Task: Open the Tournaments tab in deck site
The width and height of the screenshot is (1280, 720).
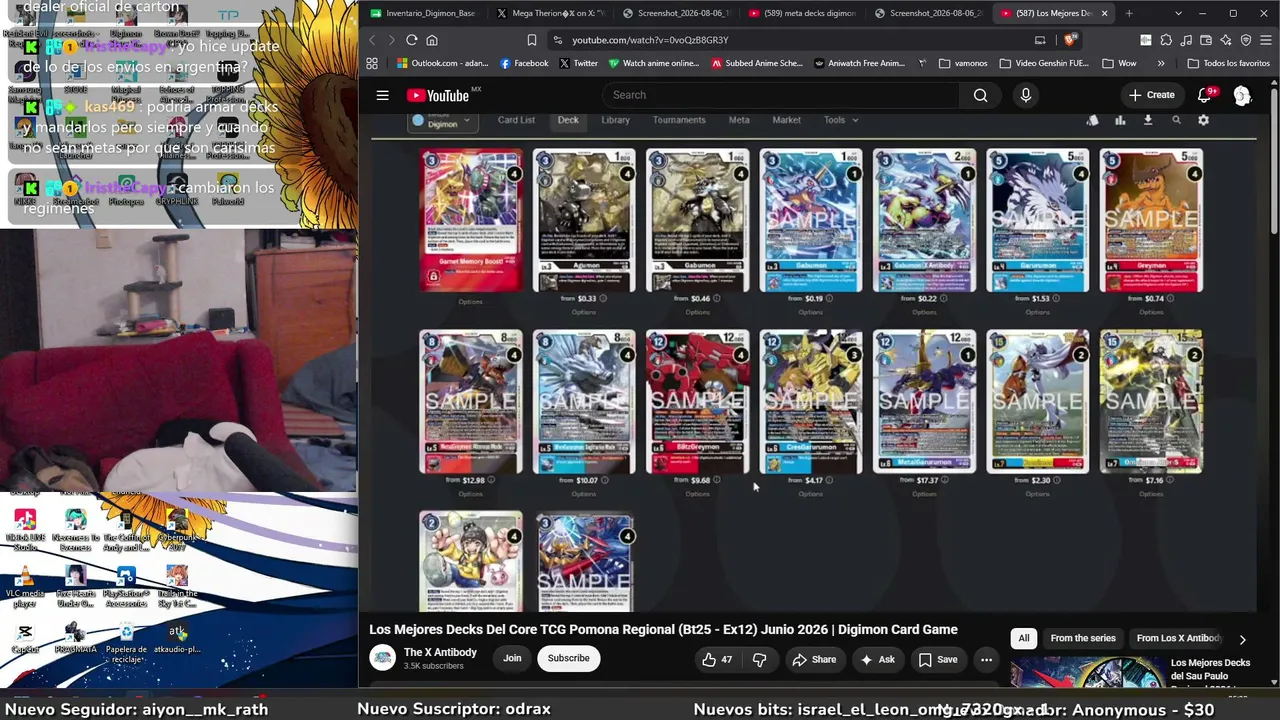Action: pos(679,120)
